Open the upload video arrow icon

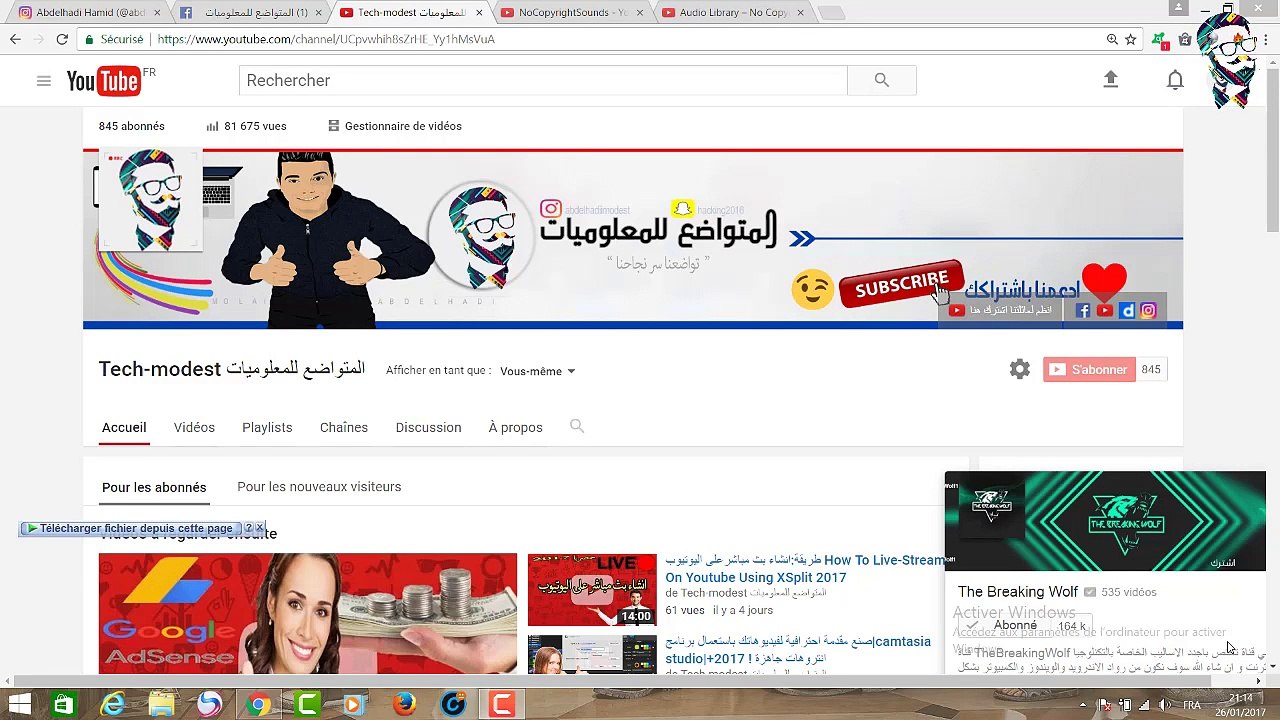pos(1110,80)
